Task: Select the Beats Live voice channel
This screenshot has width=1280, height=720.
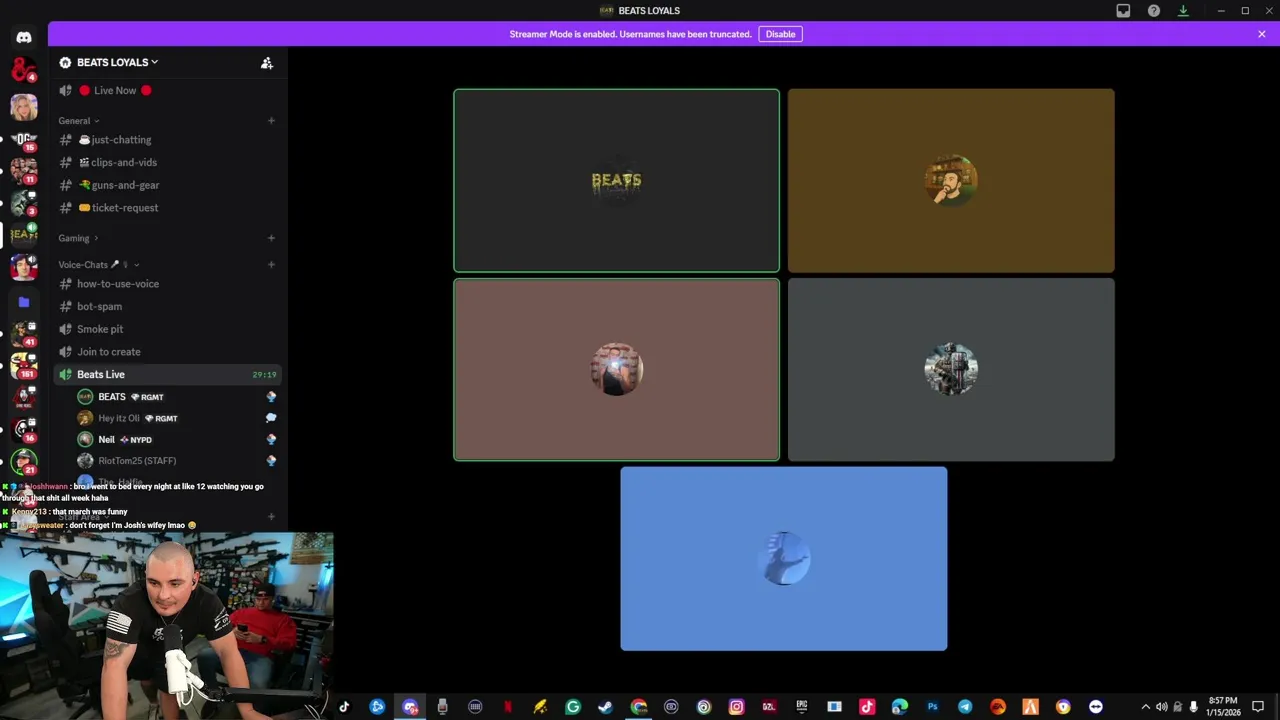Action: (167, 374)
